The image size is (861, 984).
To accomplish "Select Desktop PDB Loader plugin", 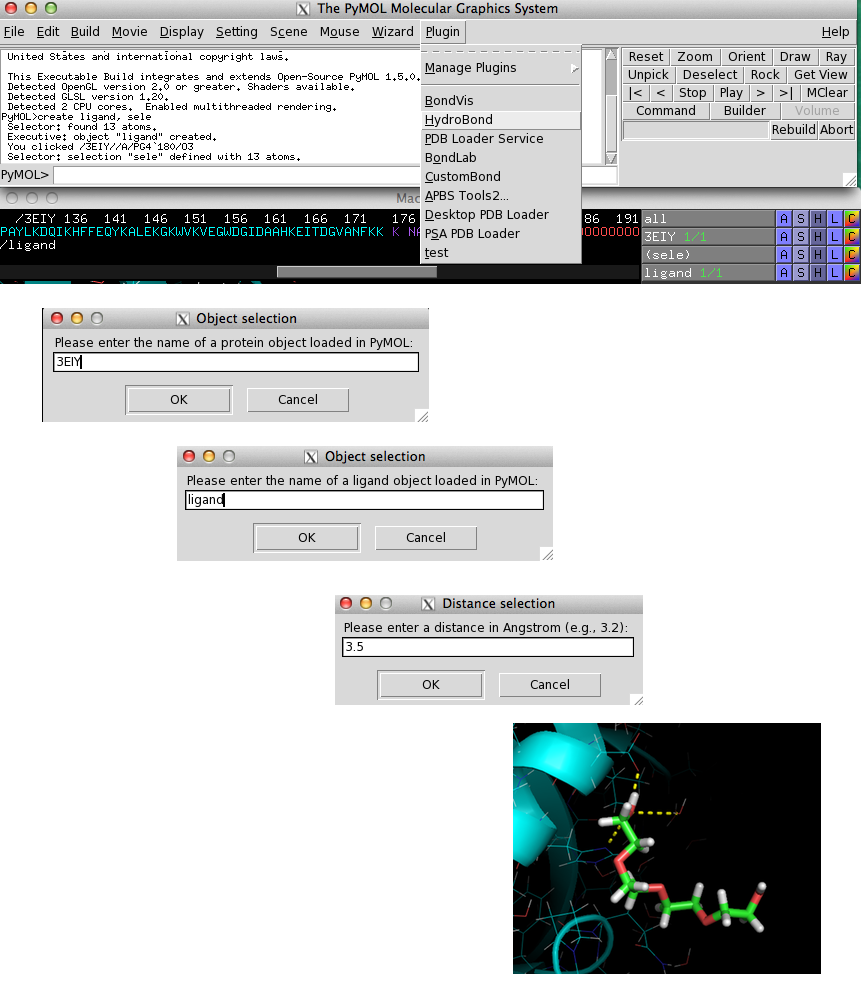I will 500,215.
